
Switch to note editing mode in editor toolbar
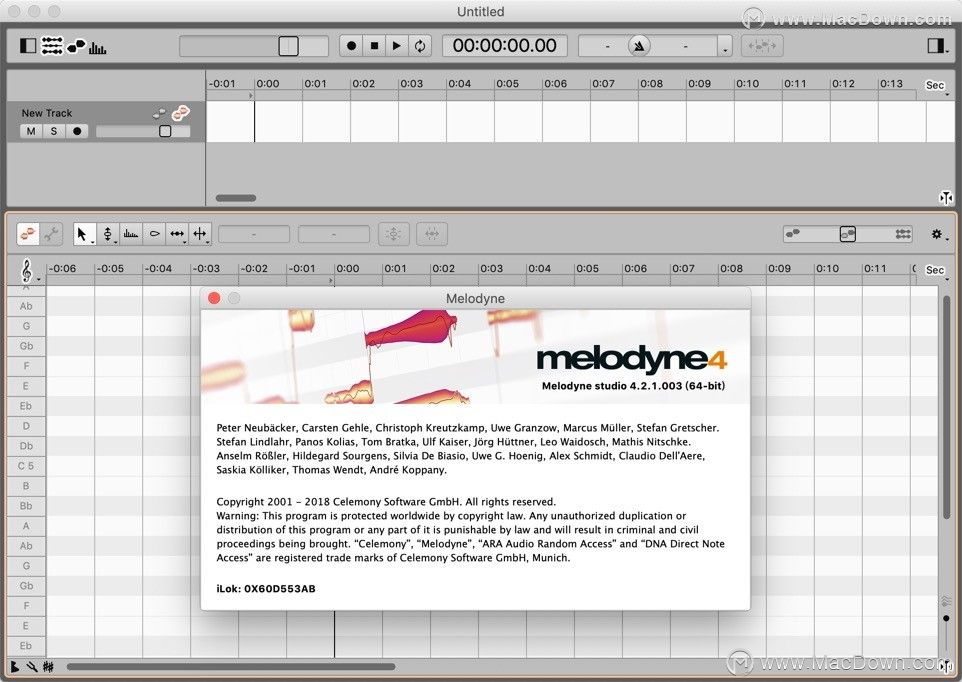pyautogui.click(x=28, y=234)
